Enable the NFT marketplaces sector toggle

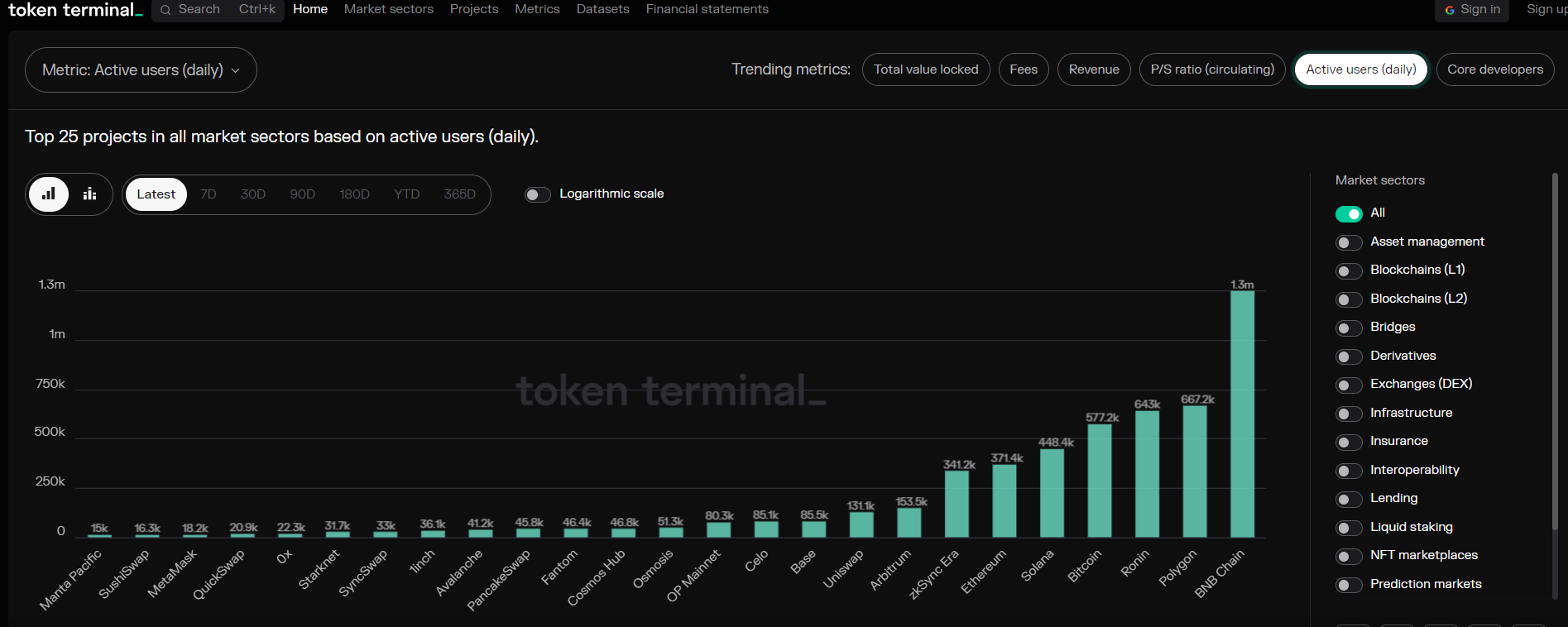click(x=1349, y=557)
